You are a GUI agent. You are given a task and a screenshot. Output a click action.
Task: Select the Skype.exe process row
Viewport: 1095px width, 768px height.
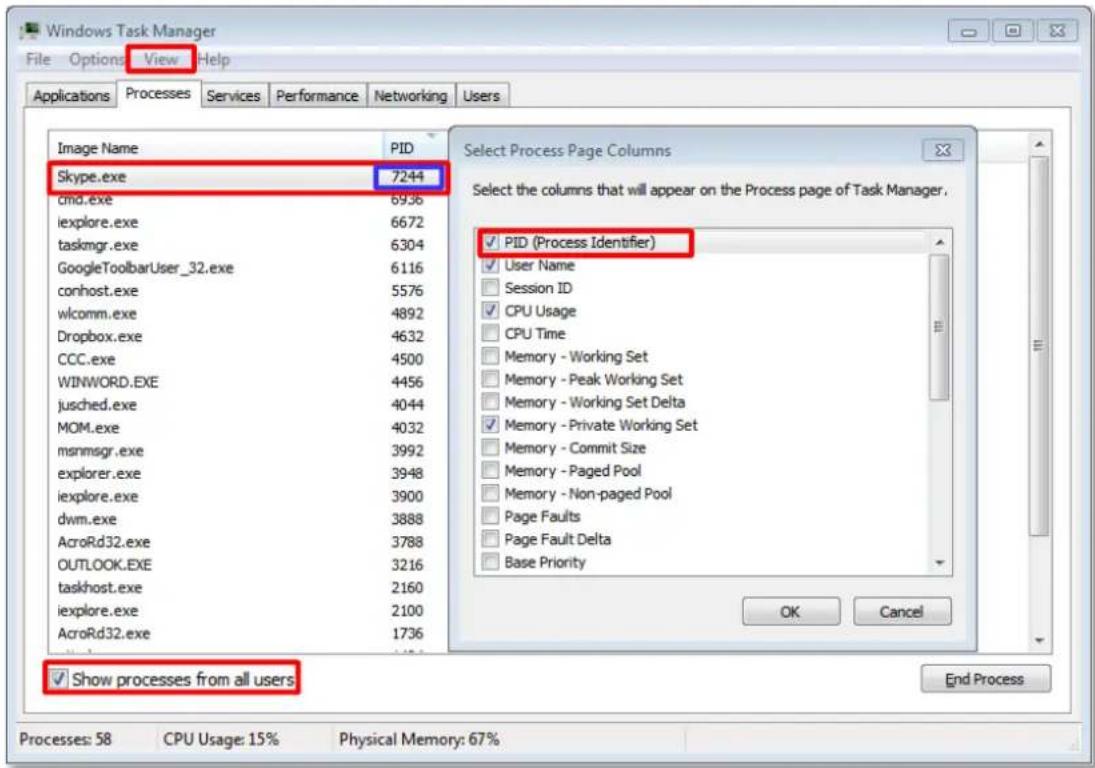[x=247, y=177]
